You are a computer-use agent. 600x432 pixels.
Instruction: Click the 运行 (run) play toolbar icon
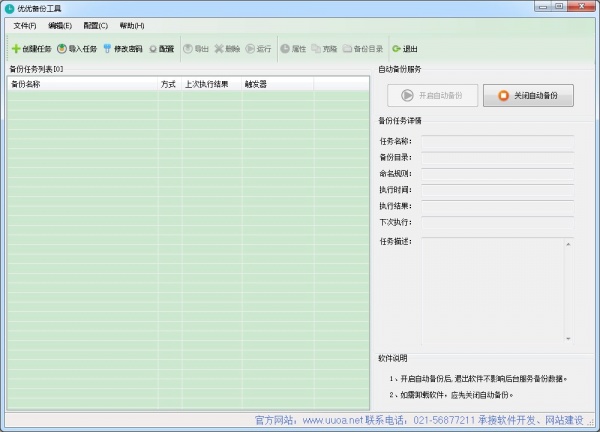pyautogui.click(x=250, y=49)
